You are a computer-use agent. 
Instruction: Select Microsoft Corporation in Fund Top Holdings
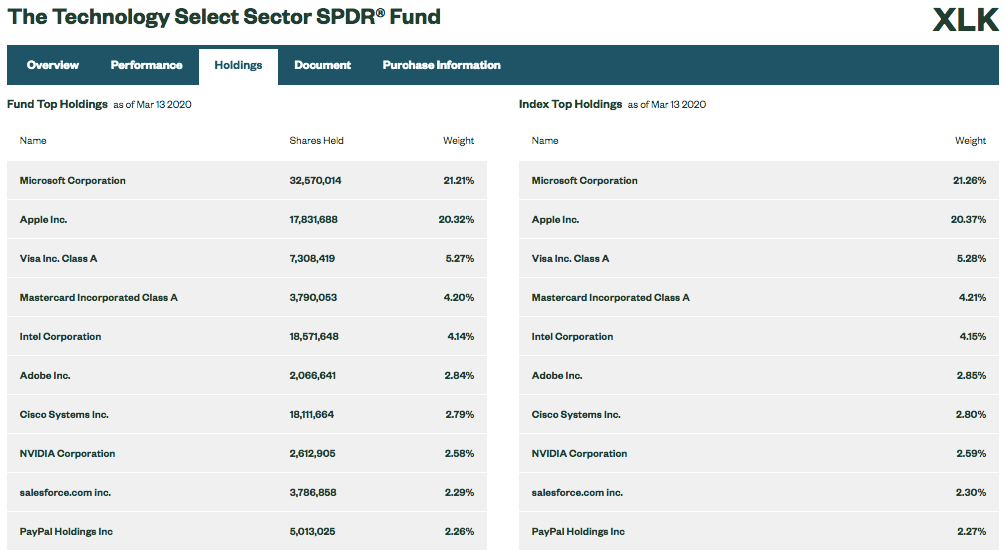pos(73,181)
